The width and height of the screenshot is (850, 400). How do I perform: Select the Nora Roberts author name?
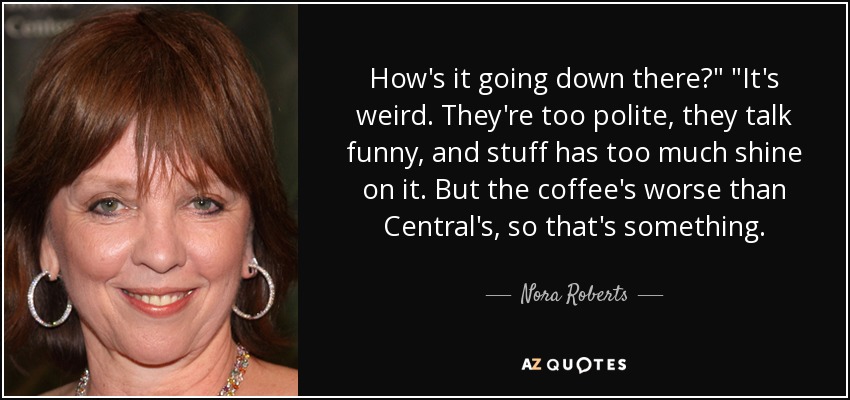[574, 295]
